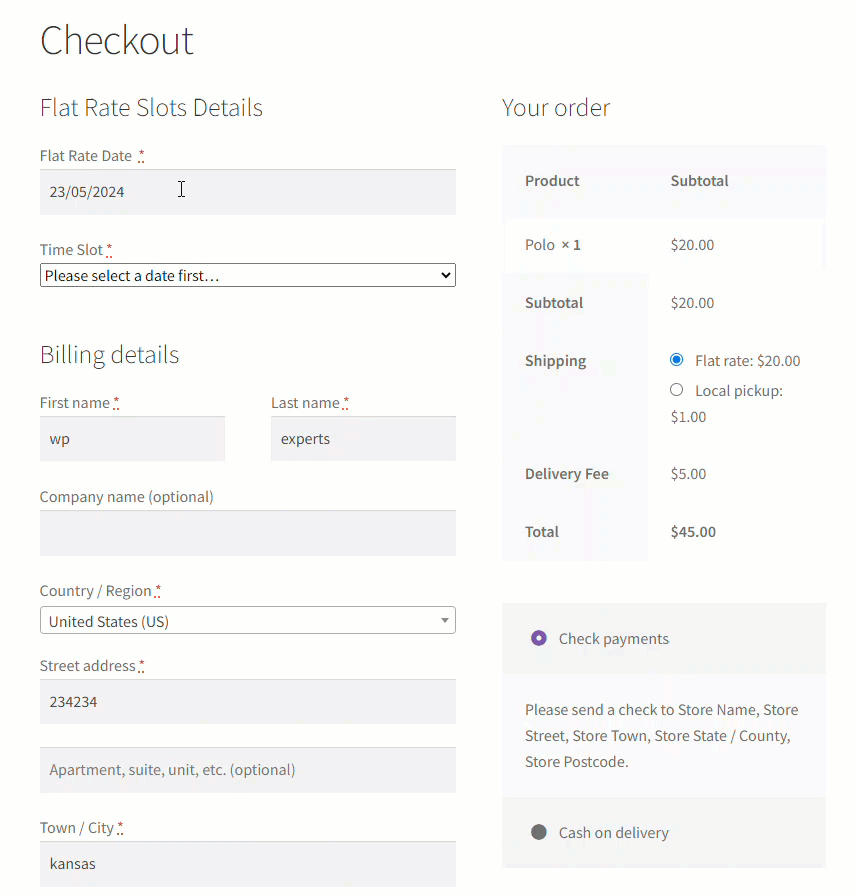
Task: Click the country dropdown arrow
Action: point(444,620)
